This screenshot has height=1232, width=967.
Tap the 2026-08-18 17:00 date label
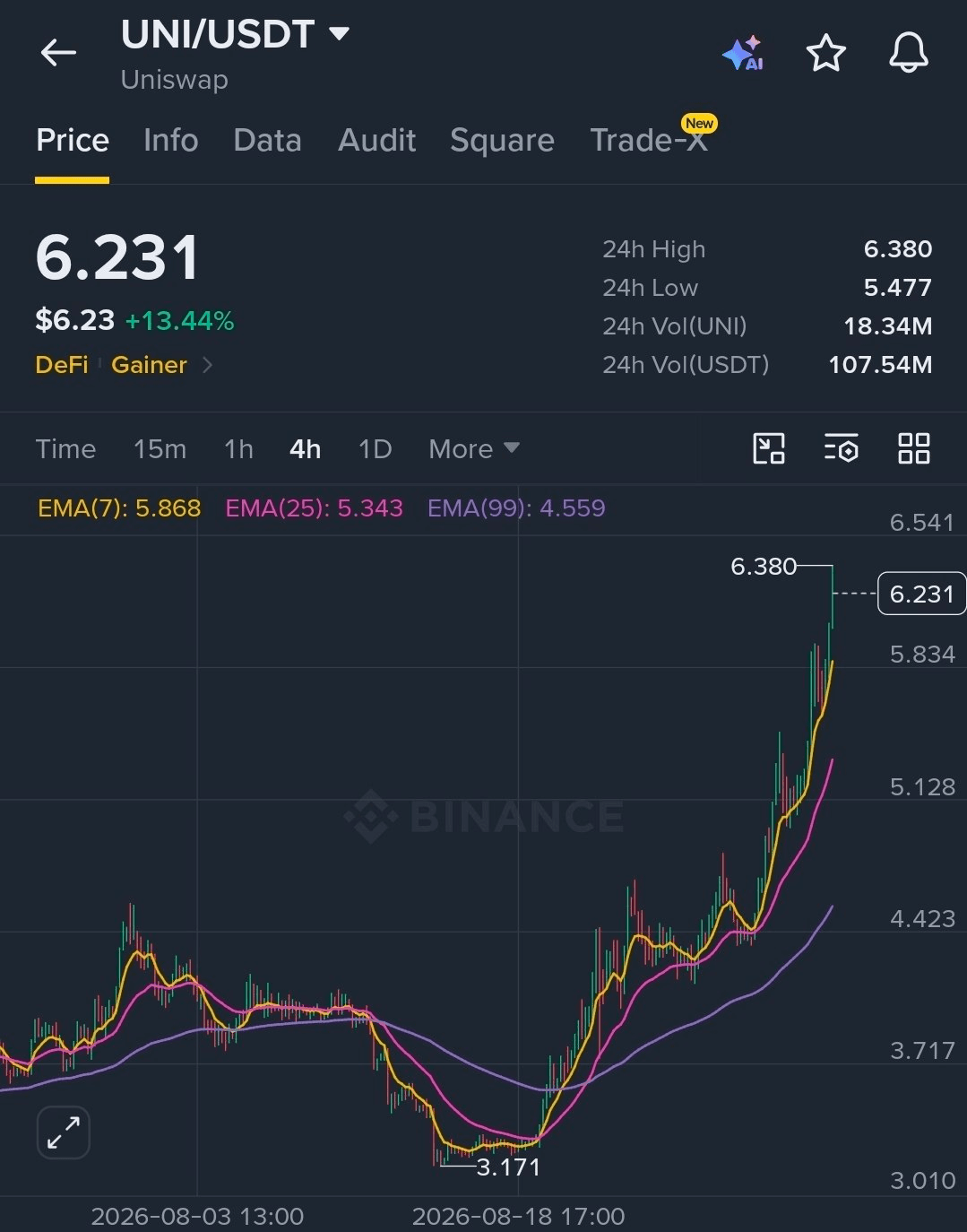coord(518,1217)
